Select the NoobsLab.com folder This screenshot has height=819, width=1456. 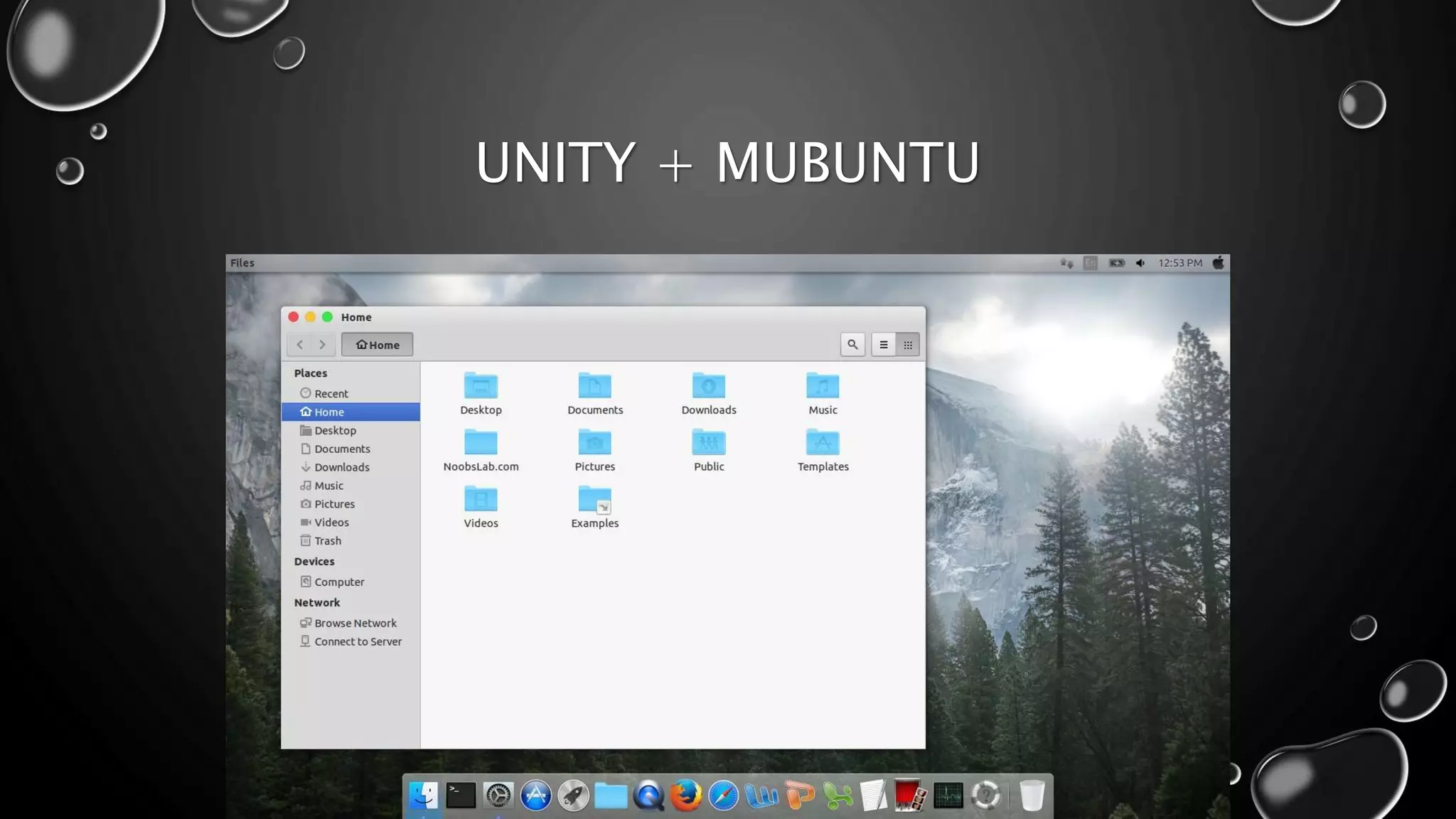point(481,450)
